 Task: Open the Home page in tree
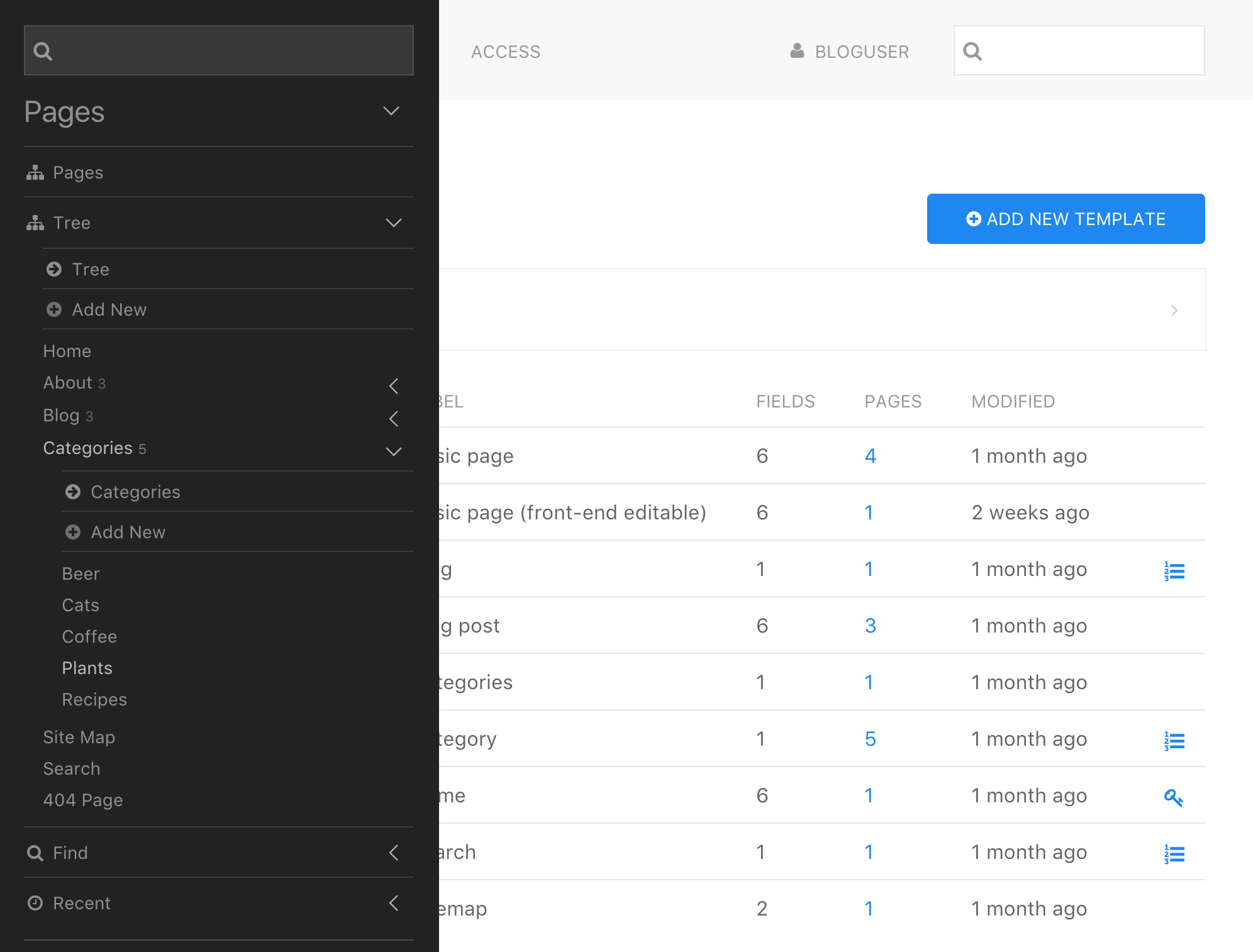click(x=67, y=351)
